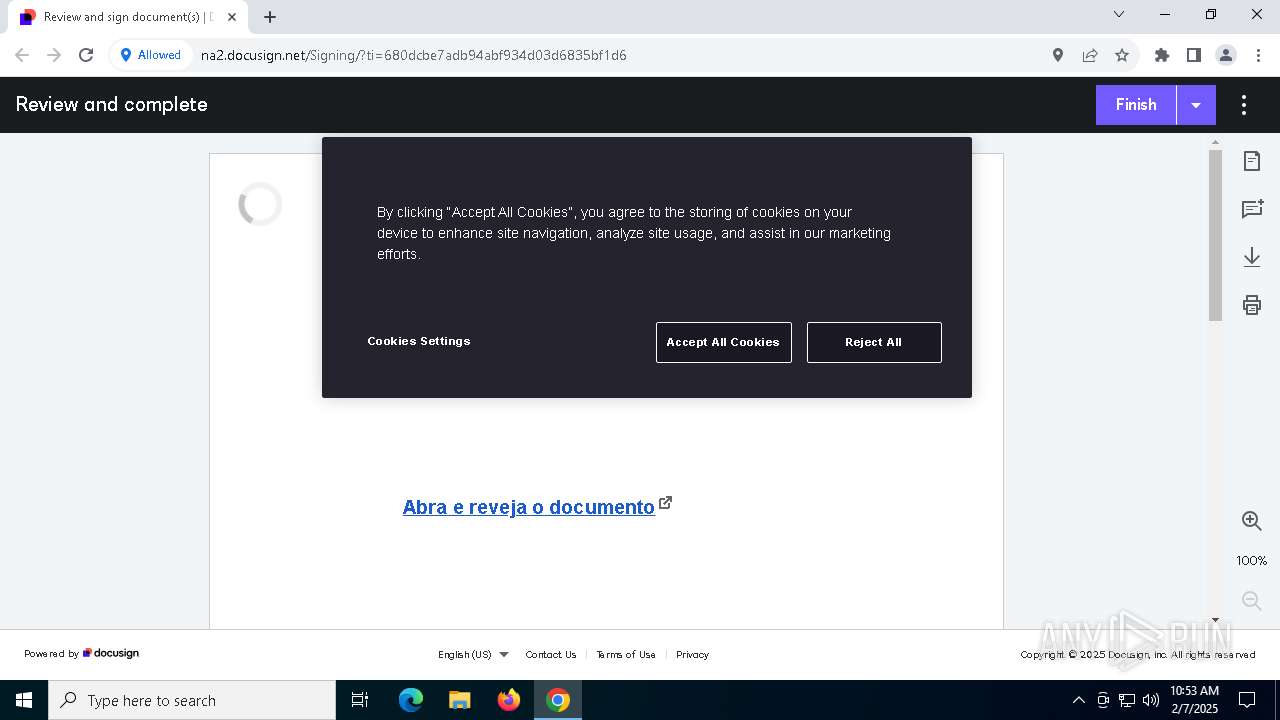This screenshot has height=720, width=1280.
Task: Expand the Finish button dropdown arrow
Action: [x=1196, y=105]
